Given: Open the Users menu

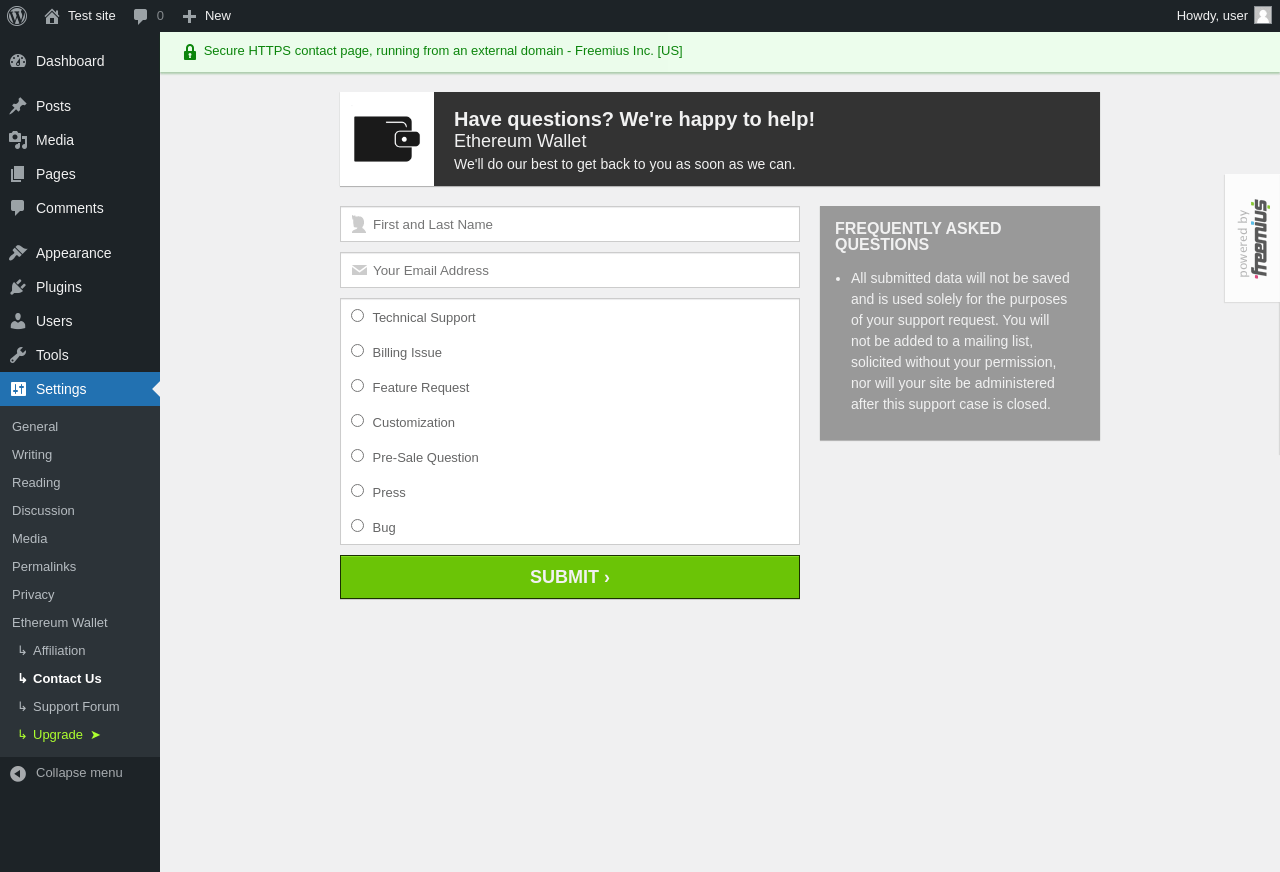Looking at the screenshot, I should (80, 321).
